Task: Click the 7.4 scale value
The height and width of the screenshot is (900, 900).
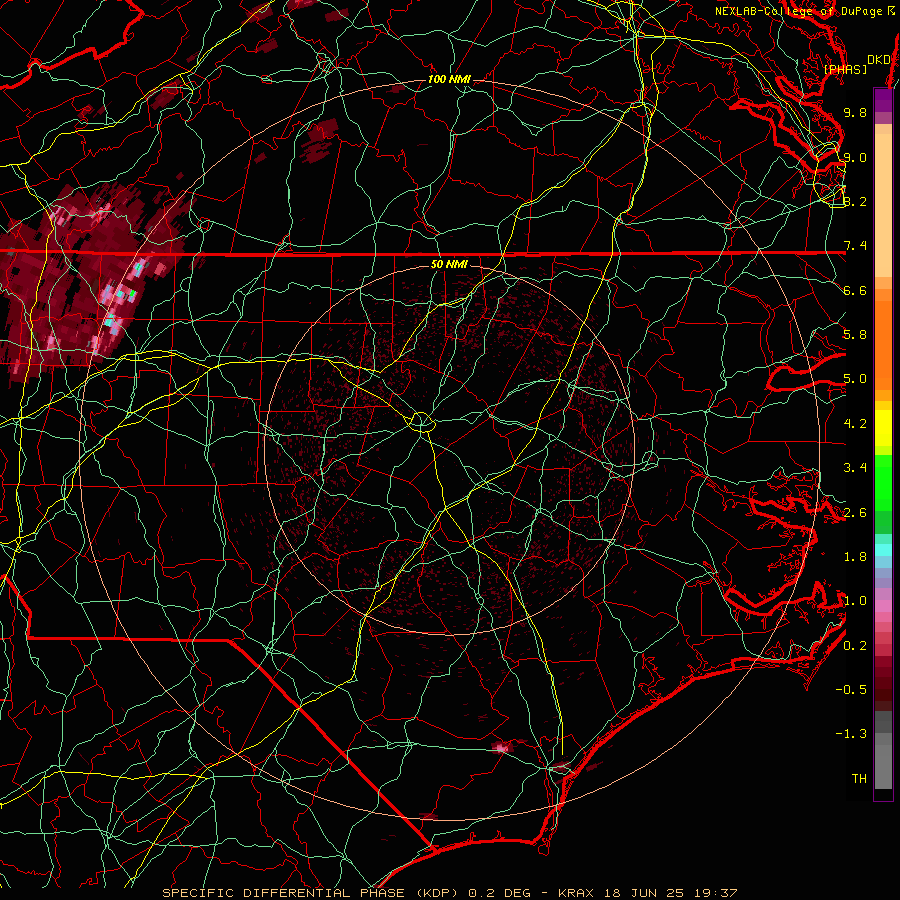Action: 855,246
